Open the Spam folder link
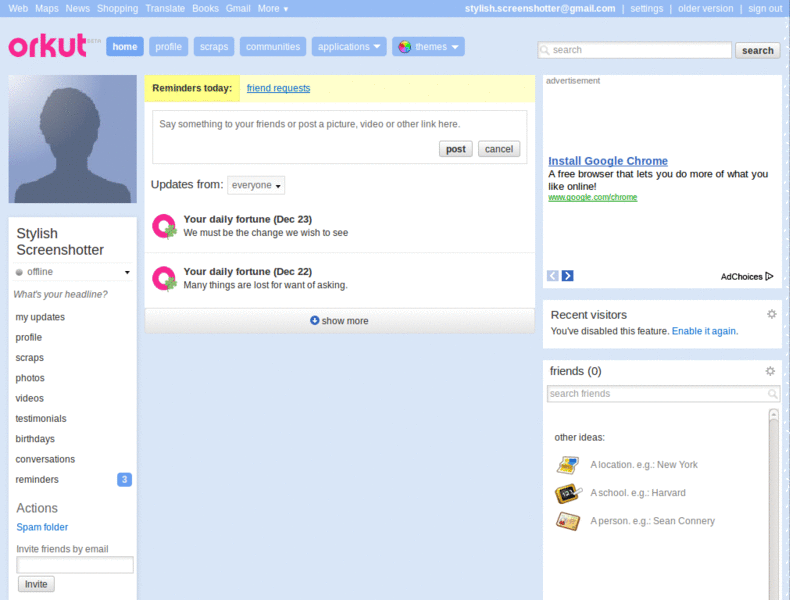 42,527
